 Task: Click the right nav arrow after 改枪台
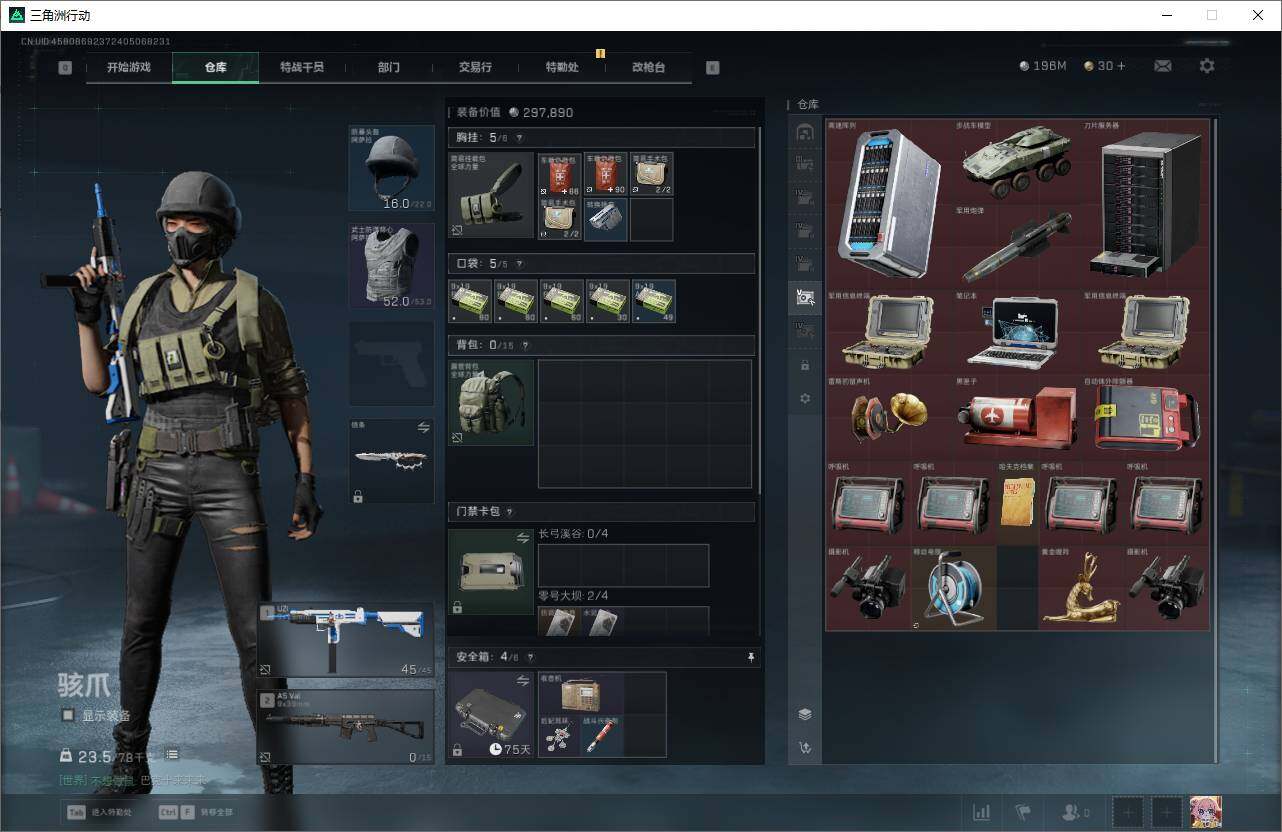point(712,68)
